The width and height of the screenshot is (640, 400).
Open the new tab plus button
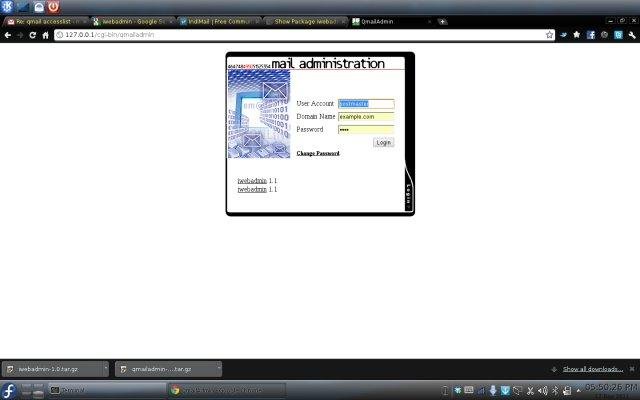tap(442, 21)
